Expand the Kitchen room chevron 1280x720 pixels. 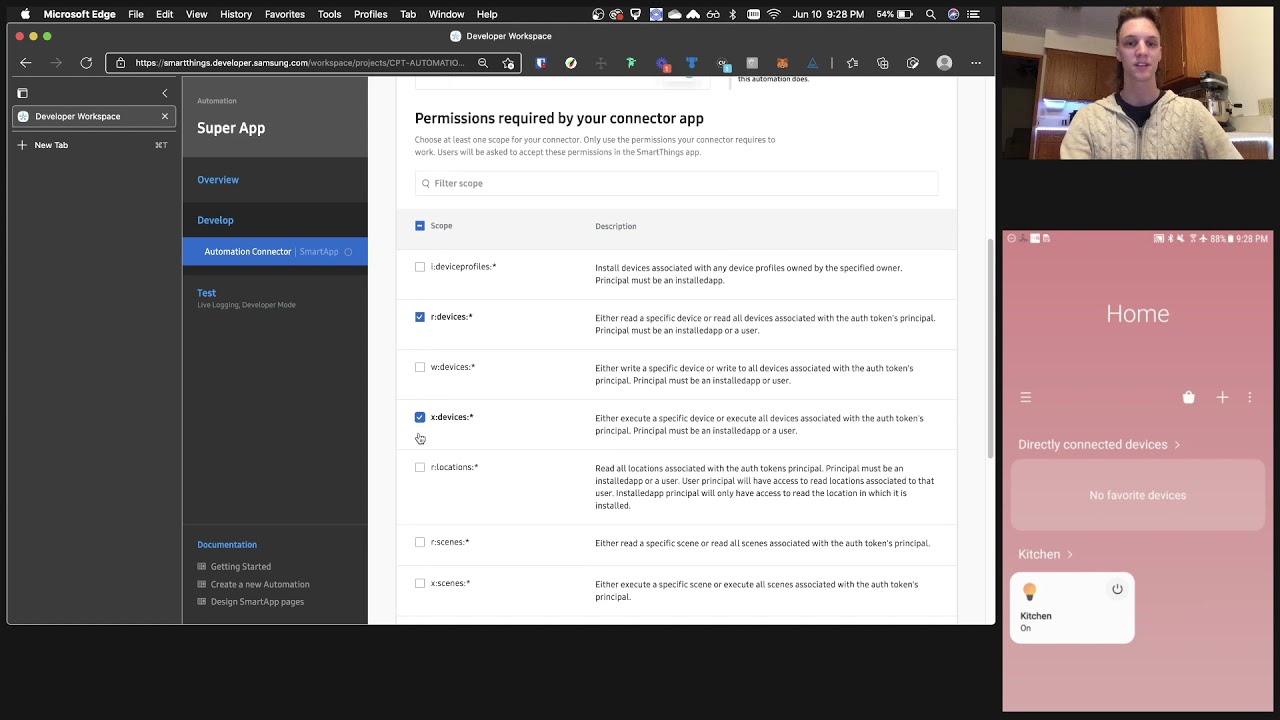(x=1070, y=554)
